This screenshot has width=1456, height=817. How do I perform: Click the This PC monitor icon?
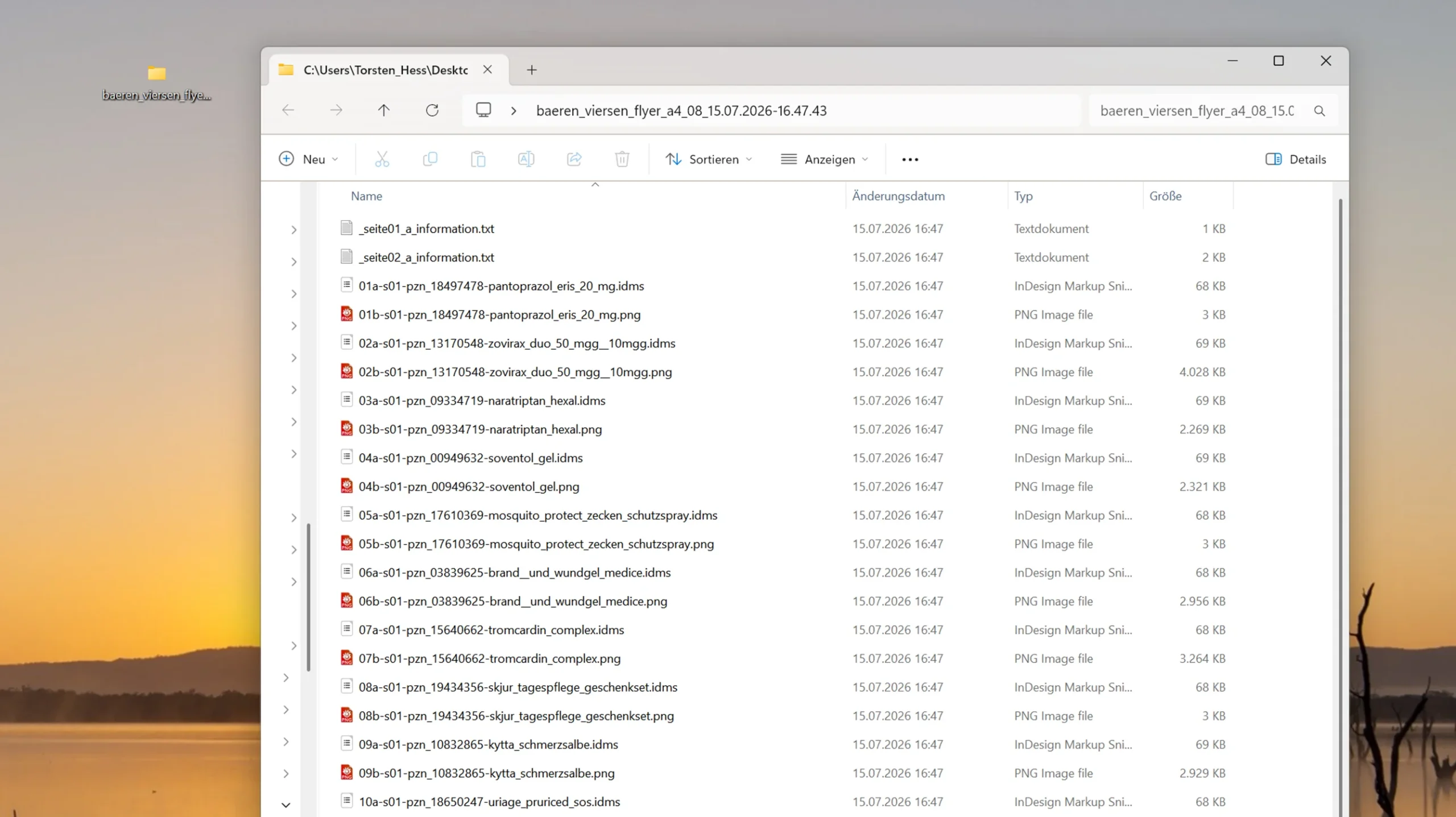click(483, 110)
